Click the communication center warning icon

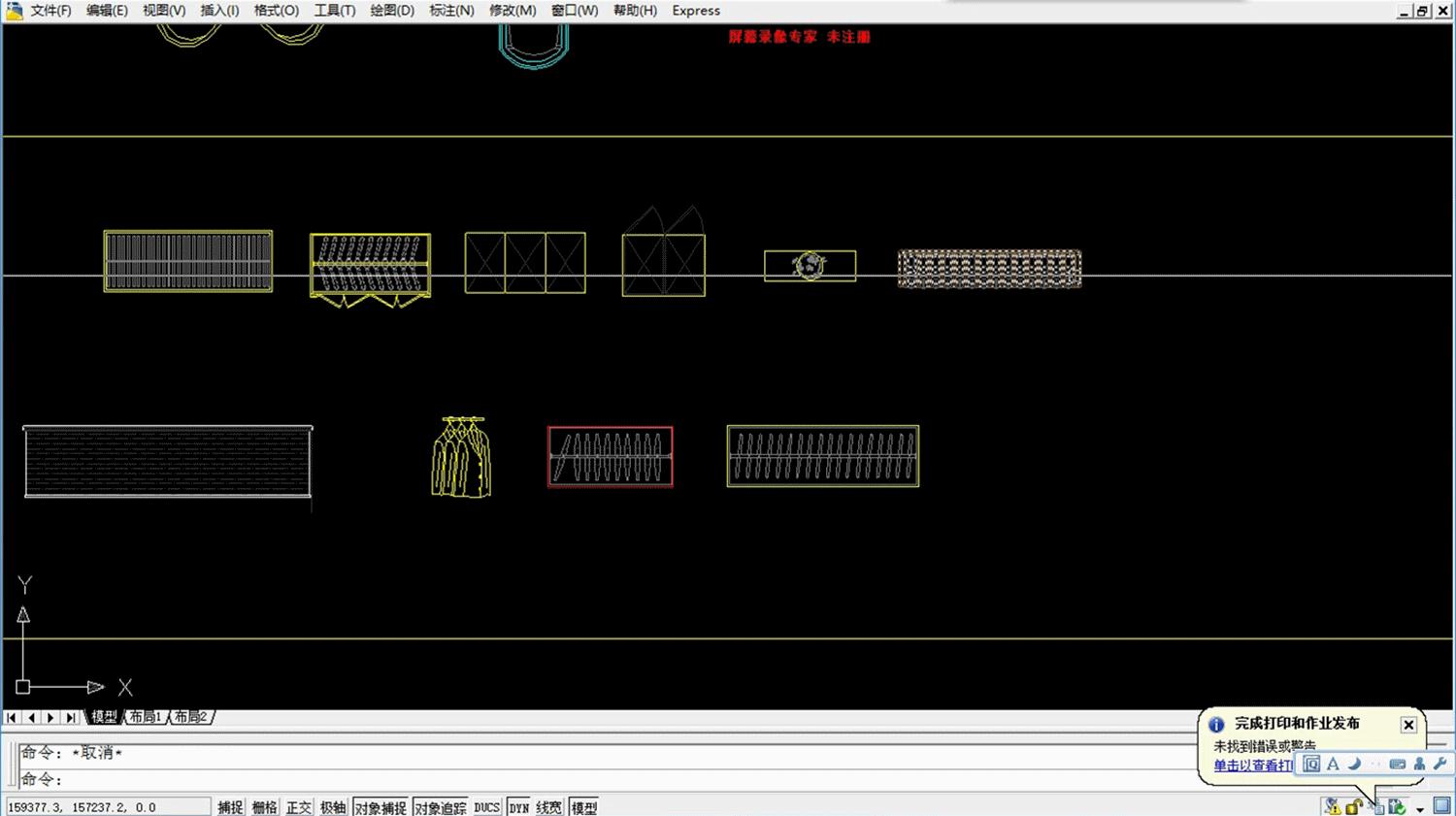click(1332, 806)
